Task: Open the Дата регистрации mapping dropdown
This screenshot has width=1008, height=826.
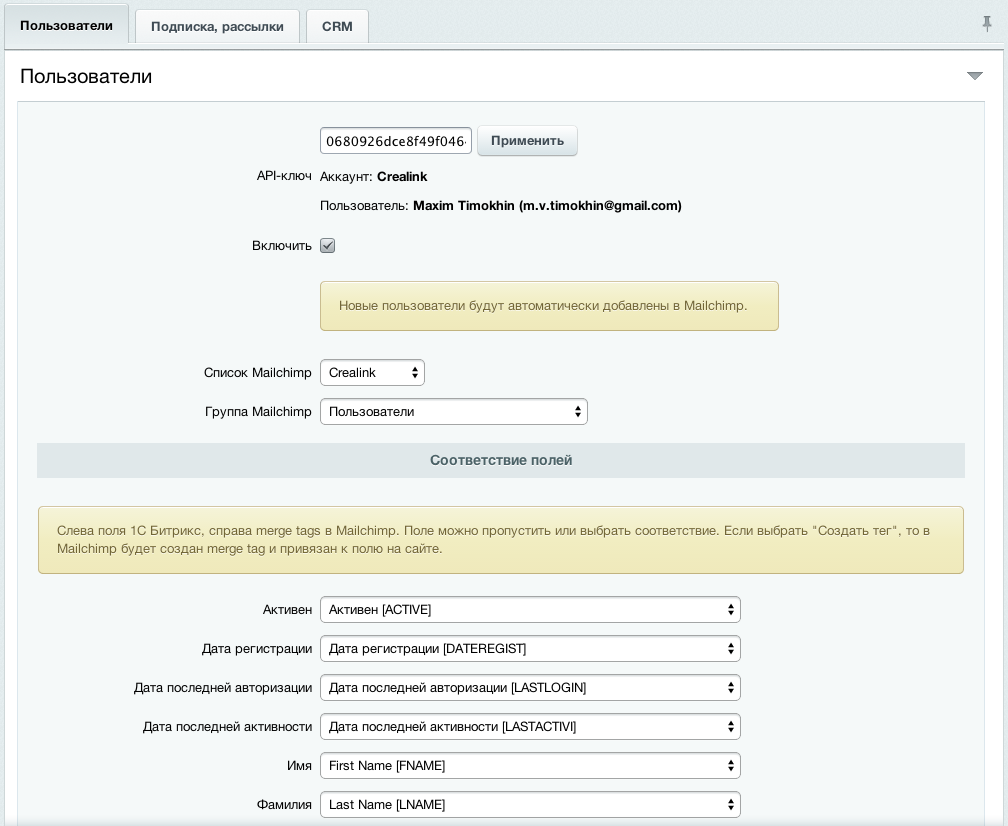Action: pos(530,648)
